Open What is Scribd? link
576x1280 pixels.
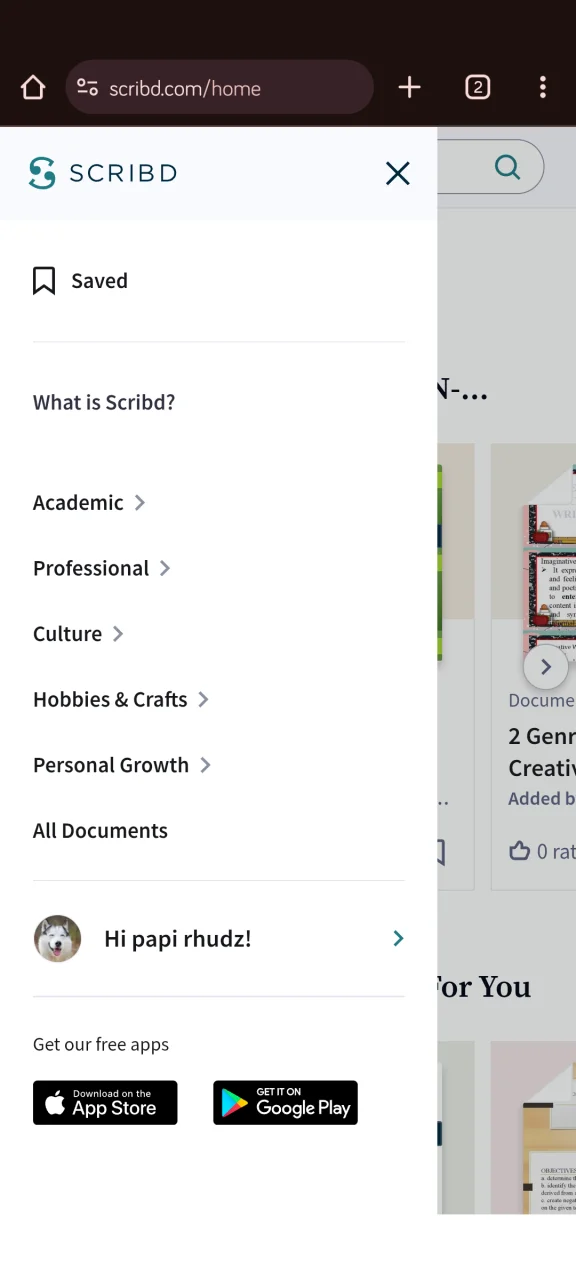pos(104,402)
